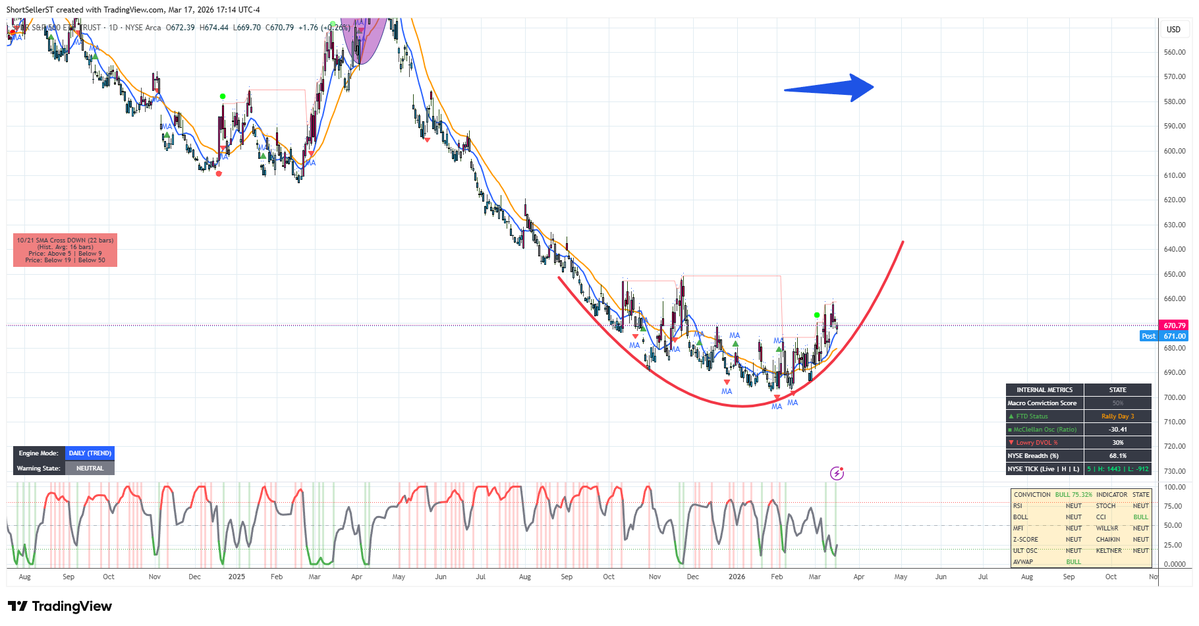The height and width of the screenshot is (626, 1199).
Task: Click the NEUTRAL warning state cell
Action: click(x=89, y=468)
